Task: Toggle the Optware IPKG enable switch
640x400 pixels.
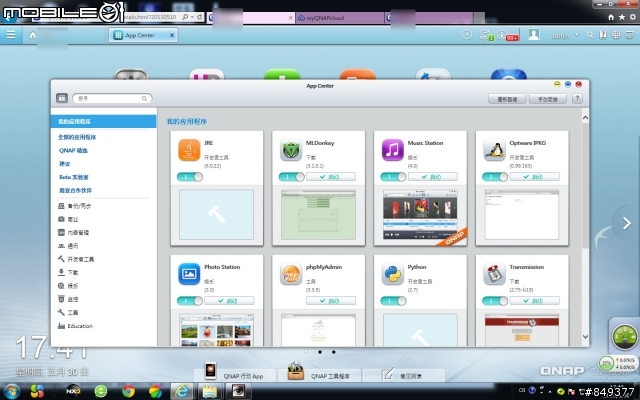Action: pyautogui.click(x=495, y=177)
